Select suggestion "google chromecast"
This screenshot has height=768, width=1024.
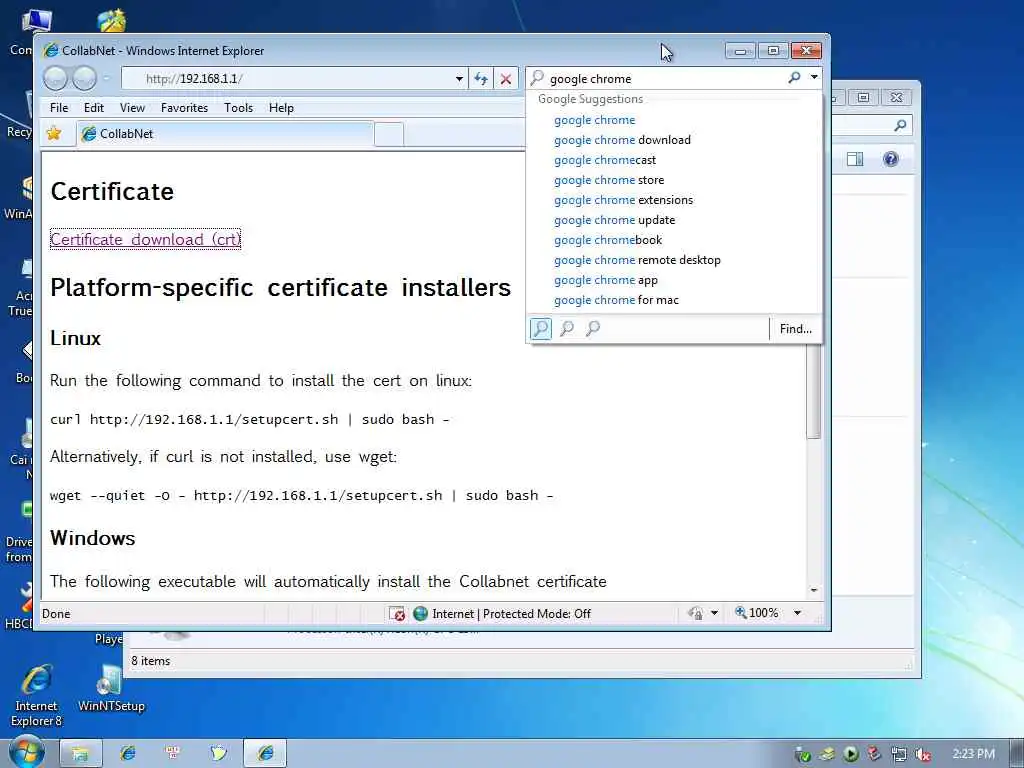click(x=605, y=160)
